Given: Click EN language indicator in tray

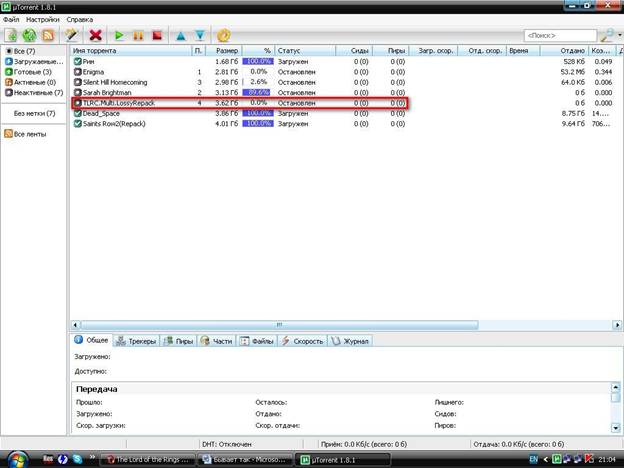Looking at the screenshot, I should tap(534, 459).
